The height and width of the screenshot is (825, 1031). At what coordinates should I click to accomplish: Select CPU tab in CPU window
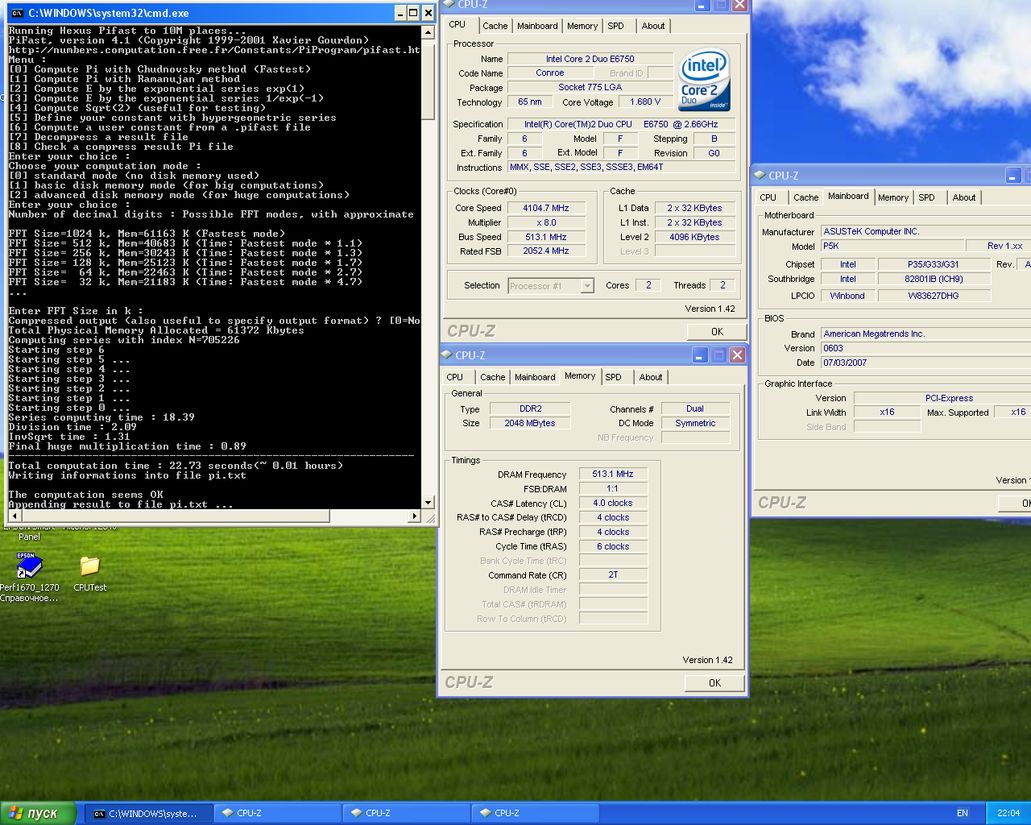[x=457, y=24]
